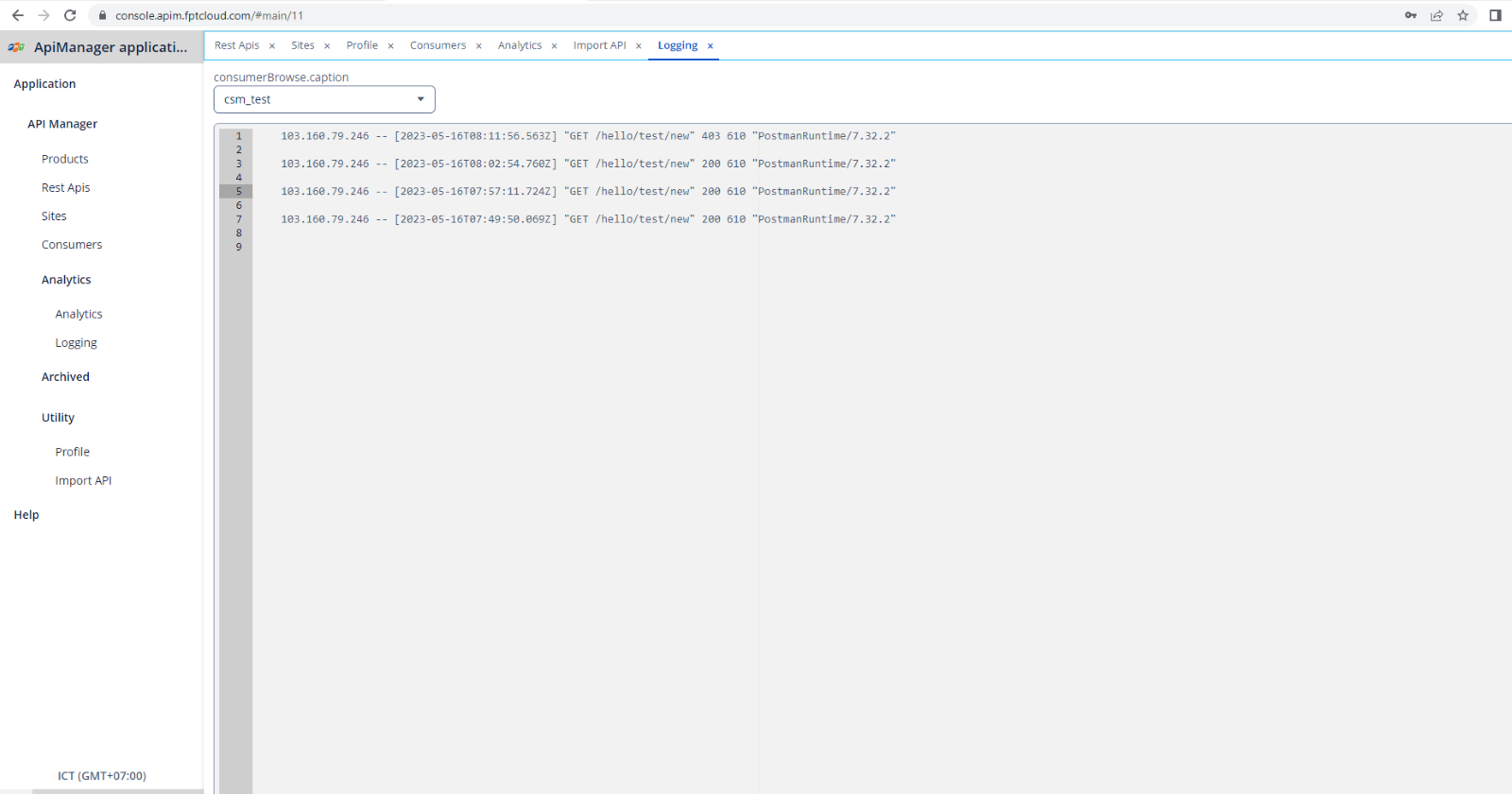
Task: Click the browser back arrow
Action: pos(17,15)
